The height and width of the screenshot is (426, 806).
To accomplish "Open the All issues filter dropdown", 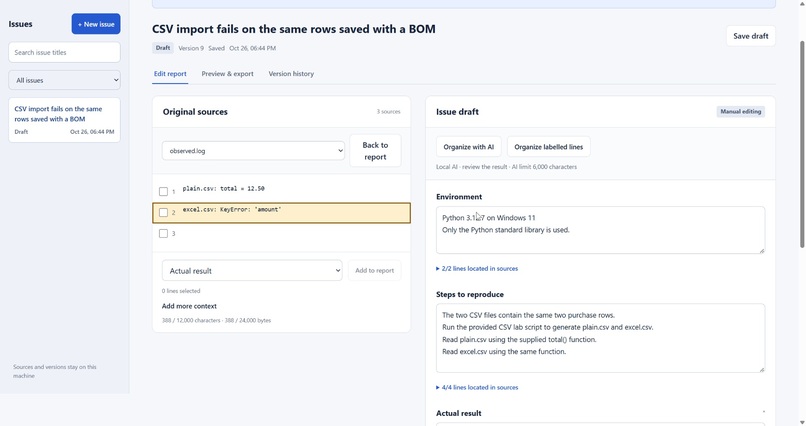I will point(64,80).
